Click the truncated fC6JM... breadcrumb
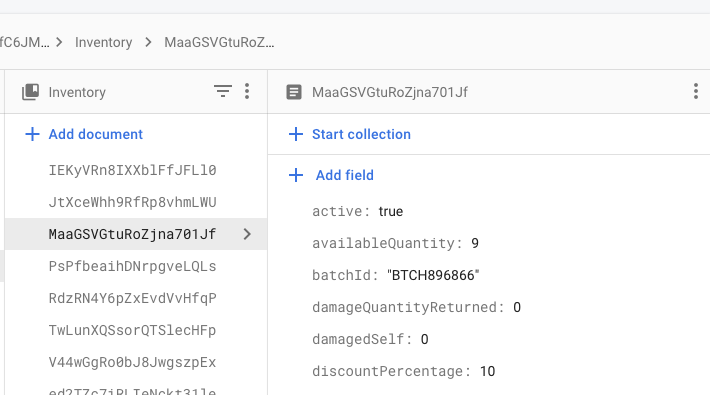Viewport: 710px width, 395px height. 24,43
